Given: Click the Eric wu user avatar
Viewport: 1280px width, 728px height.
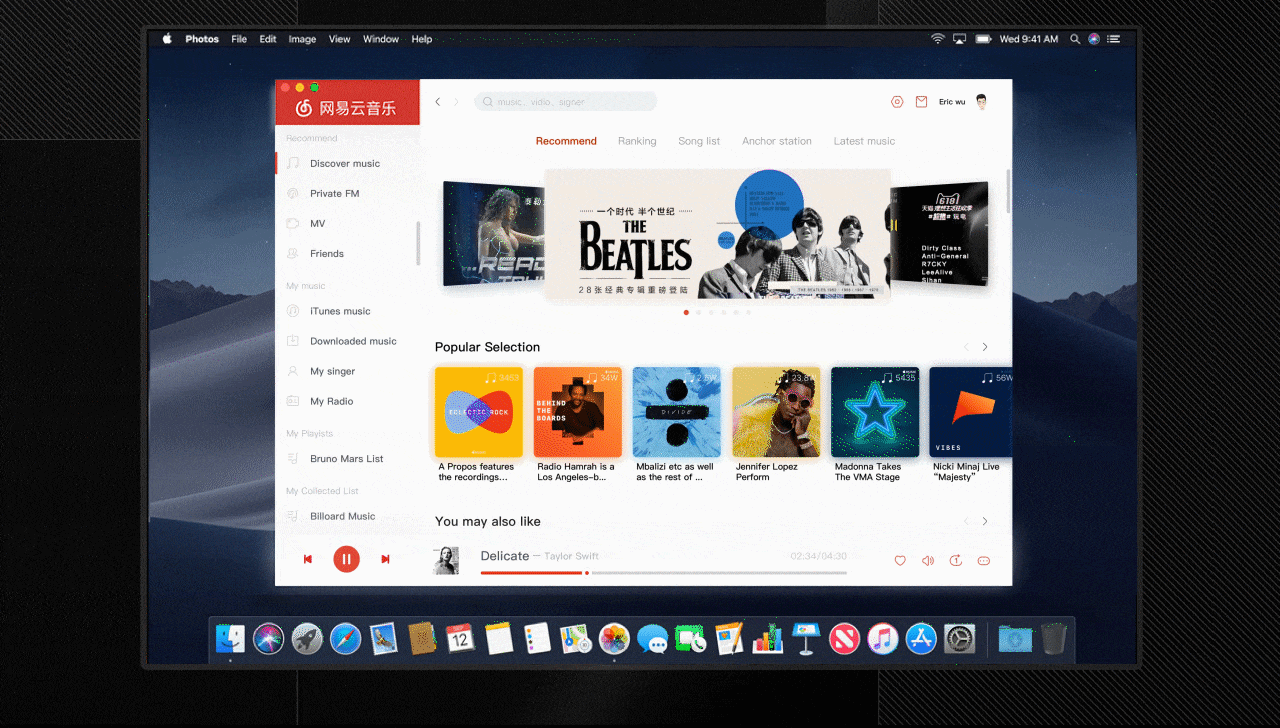Looking at the screenshot, I should coord(981,102).
